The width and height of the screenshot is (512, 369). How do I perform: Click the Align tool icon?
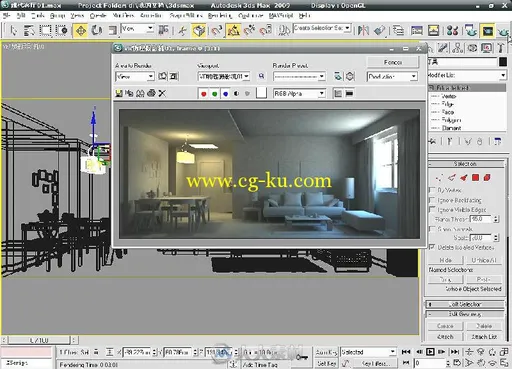(x=379, y=30)
